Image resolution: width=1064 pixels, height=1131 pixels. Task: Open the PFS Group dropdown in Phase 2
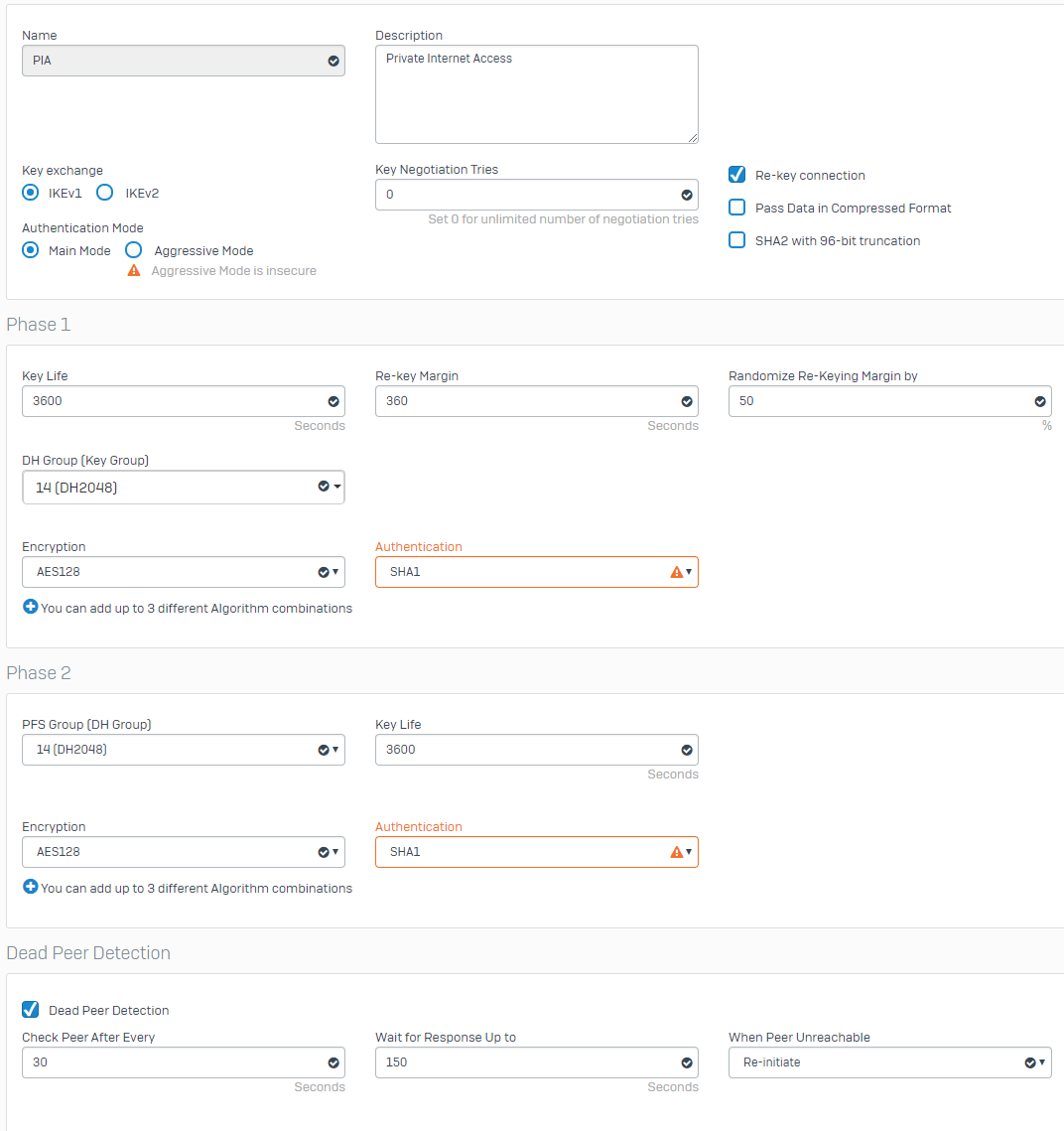pos(183,750)
